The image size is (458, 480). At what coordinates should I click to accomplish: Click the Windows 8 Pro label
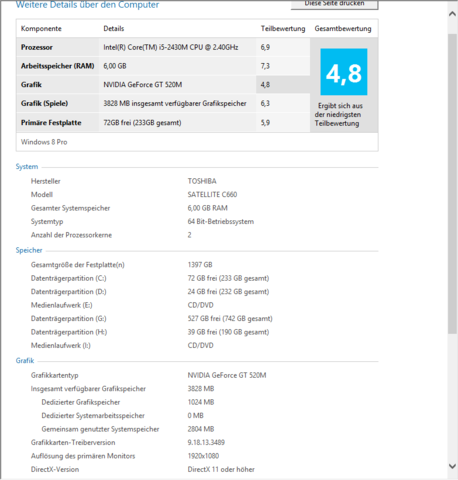click(44, 142)
